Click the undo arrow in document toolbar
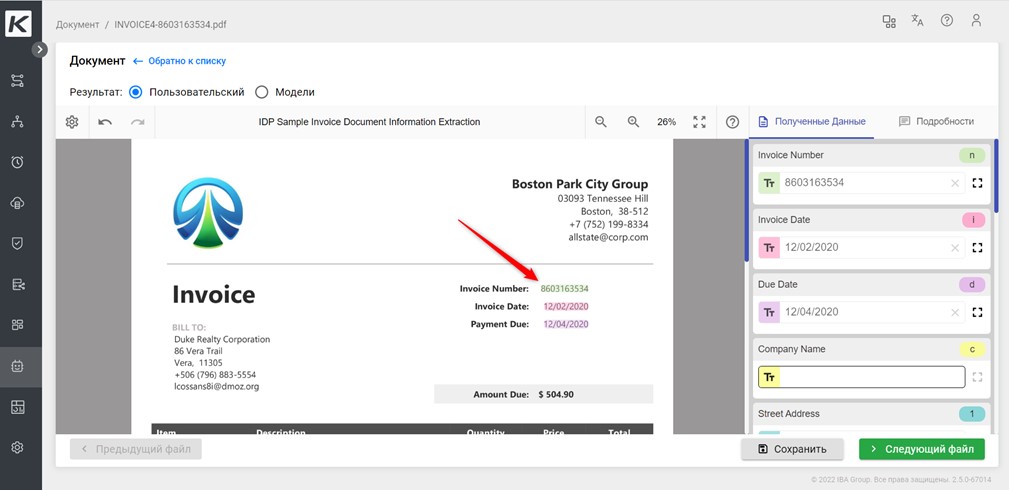1009x490 pixels. [105, 122]
